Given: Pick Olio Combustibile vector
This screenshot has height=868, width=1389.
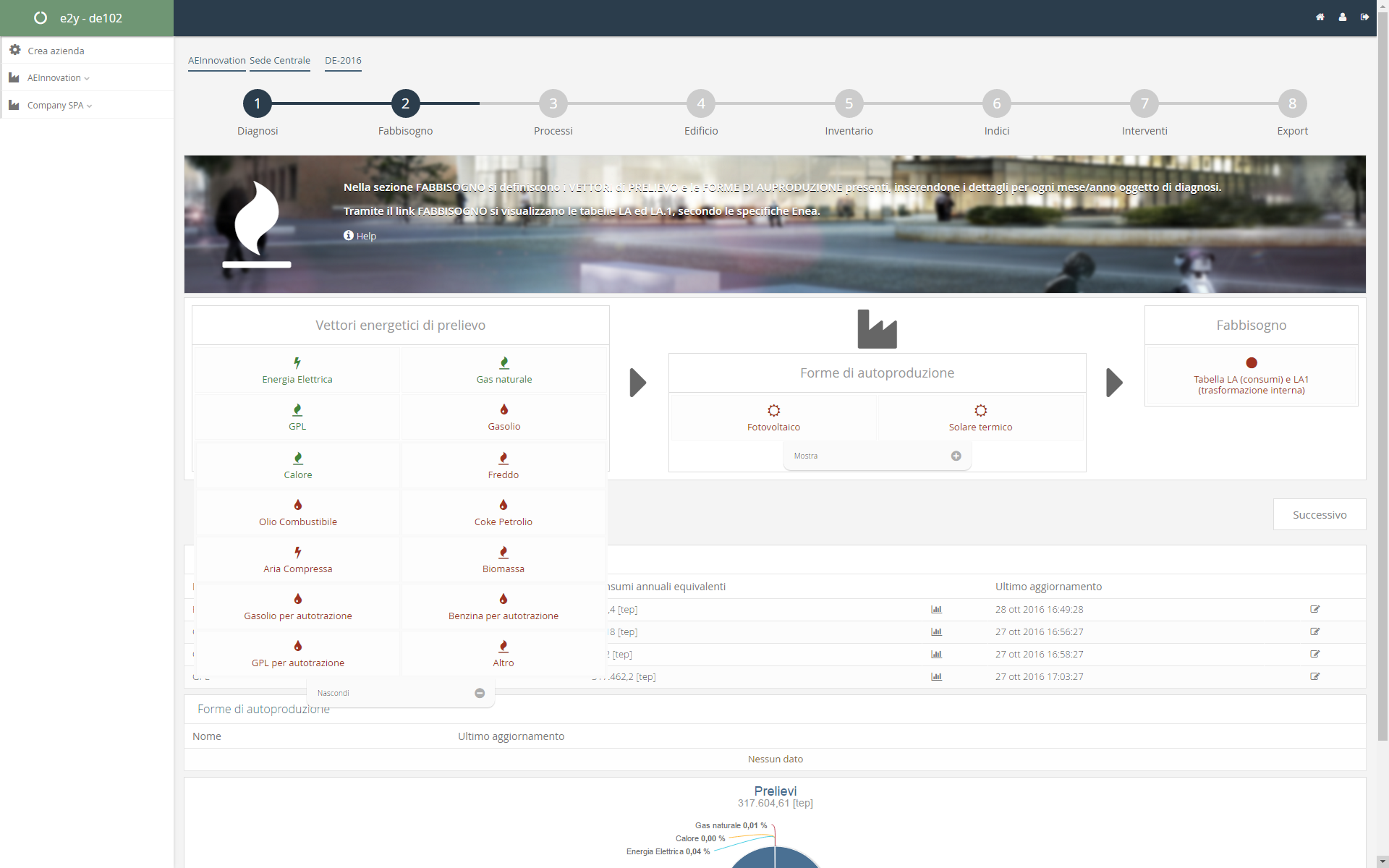Looking at the screenshot, I should 298,513.
